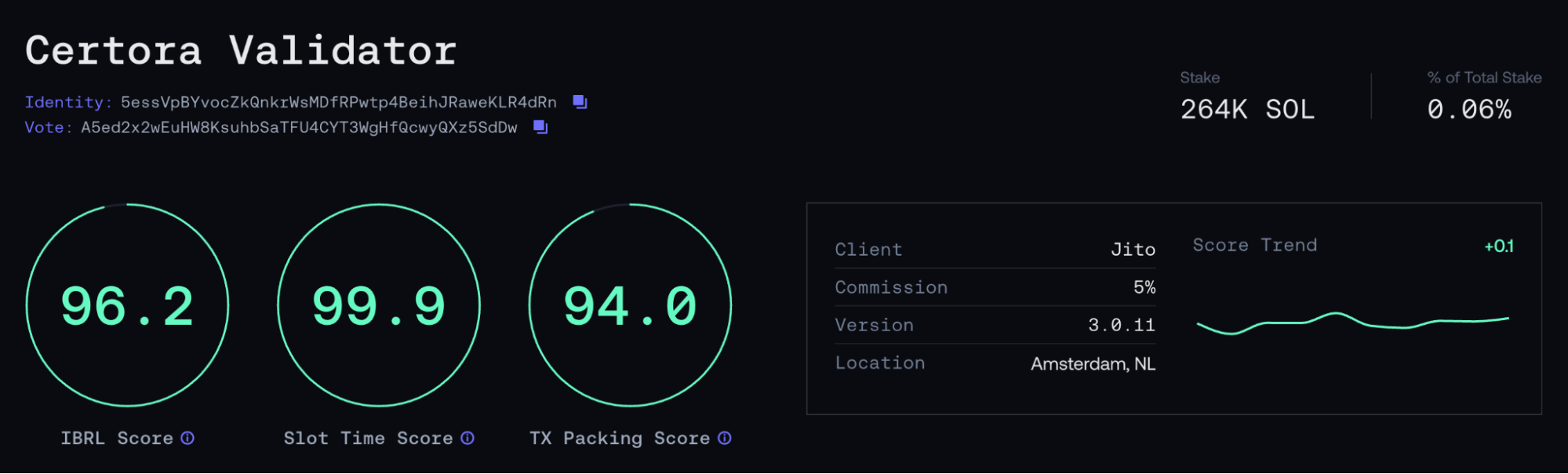Click the Score Trend heading
The image size is (1568, 474).
click(1254, 245)
